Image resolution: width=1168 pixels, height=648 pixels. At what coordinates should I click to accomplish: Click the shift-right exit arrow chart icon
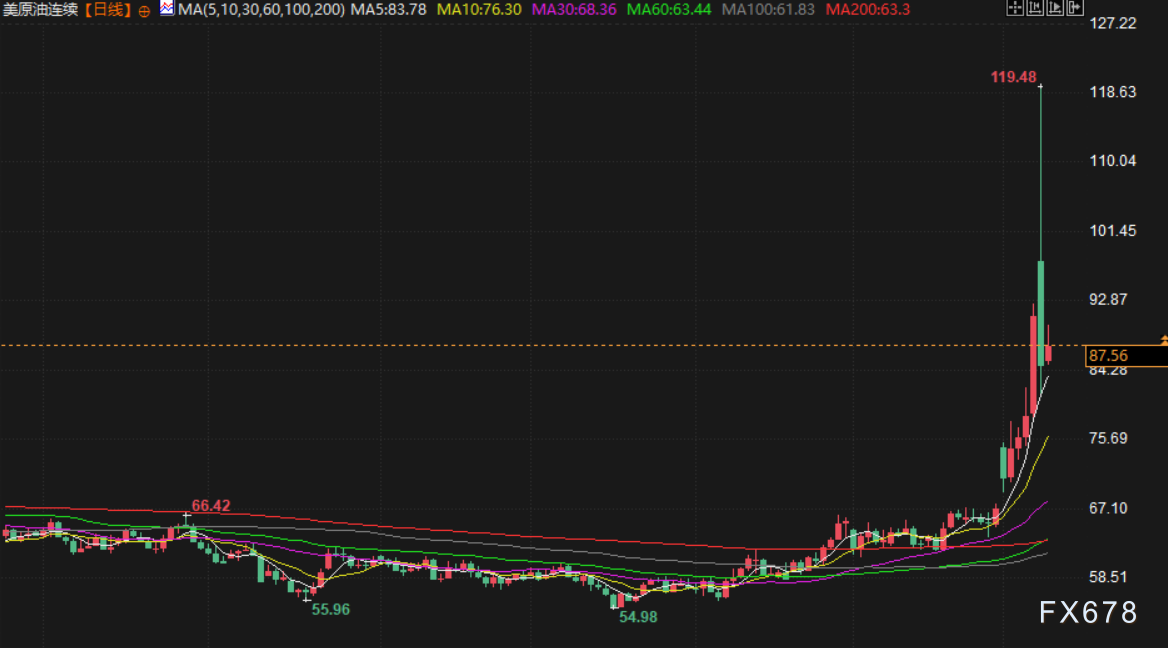point(1075,8)
